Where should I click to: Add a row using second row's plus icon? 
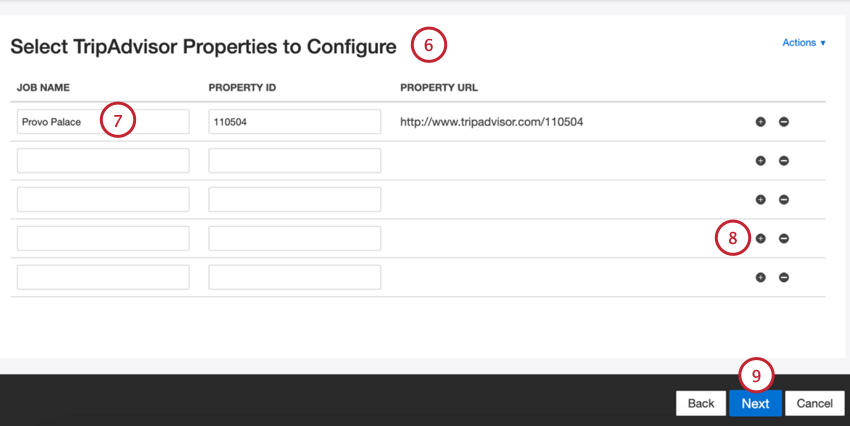[760, 161]
